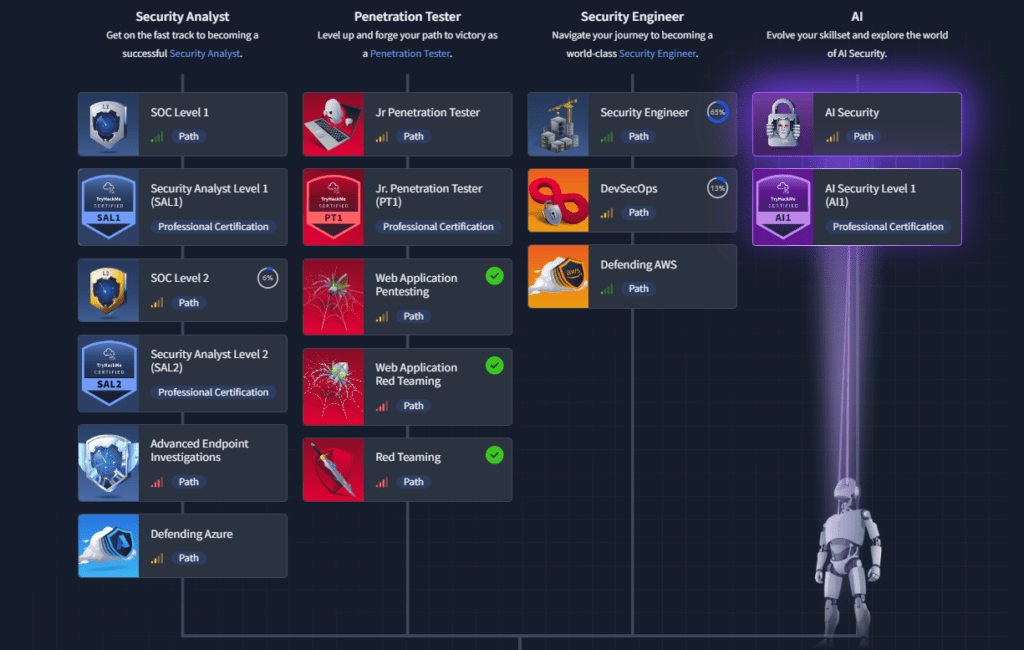The height and width of the screenshot is (650, 1024).
Task: Click the SAL2 certification badge icon
Action: tap(108, 373)
